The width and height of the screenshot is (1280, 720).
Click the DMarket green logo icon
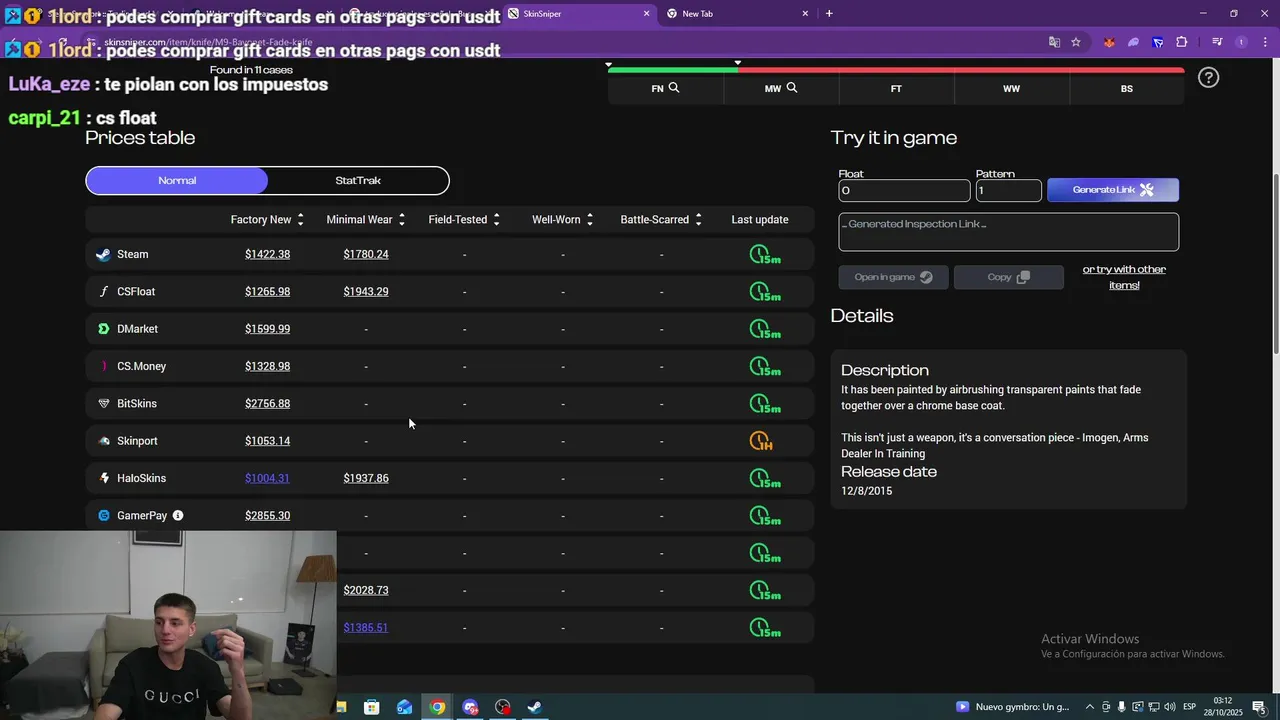[x=103, y=328]
